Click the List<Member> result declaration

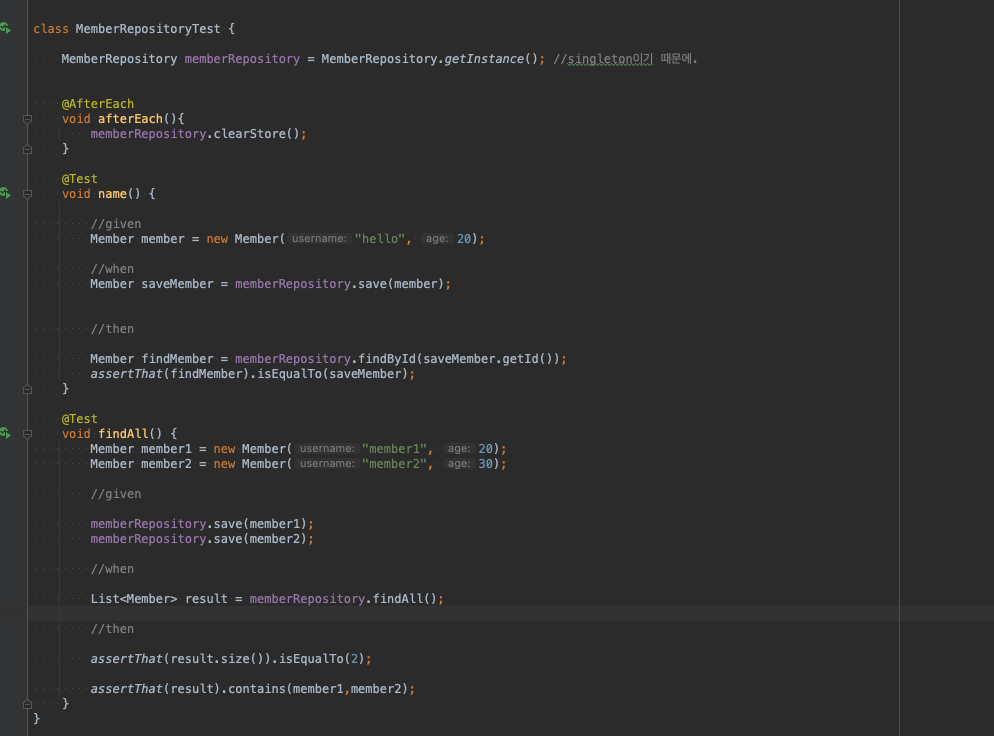(x=158, y=598)
